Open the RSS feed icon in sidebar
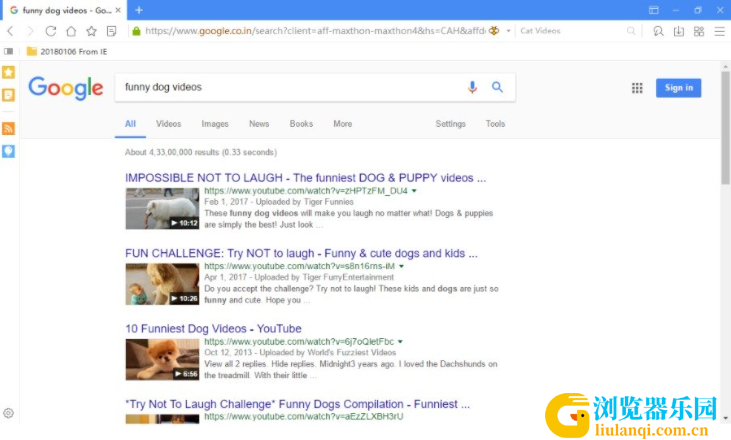The height and width of the screenshot is (440, 731). (x=8, y=128)
